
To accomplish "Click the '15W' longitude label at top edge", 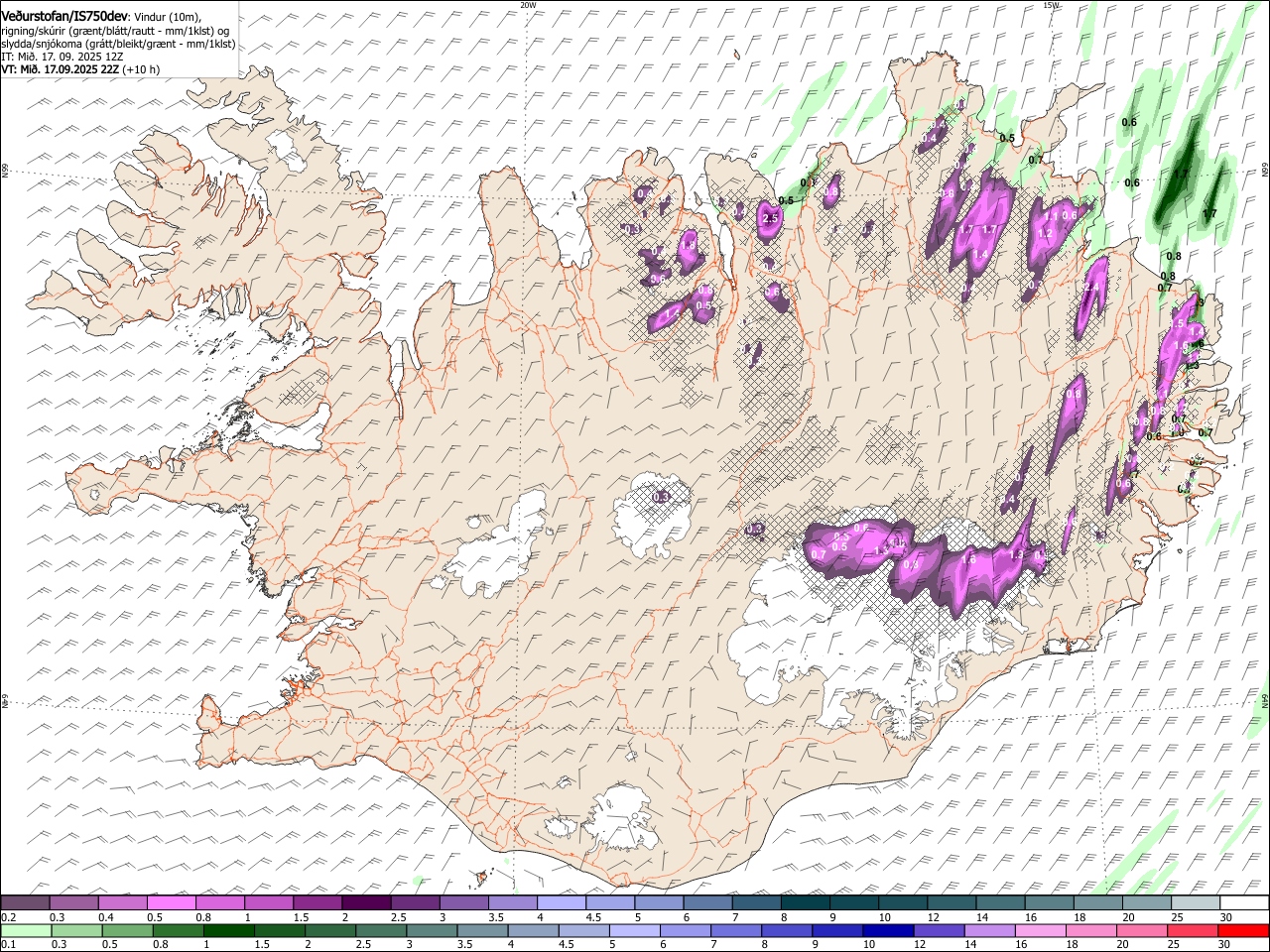I will [x=1051, y=5].
